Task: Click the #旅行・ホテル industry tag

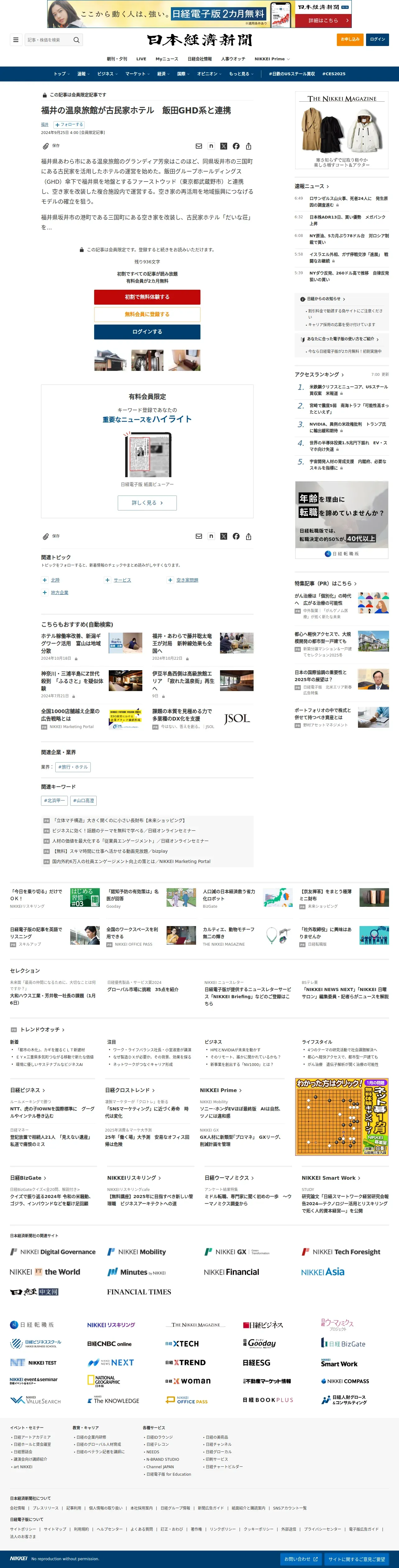Action: tap(73, 767)
